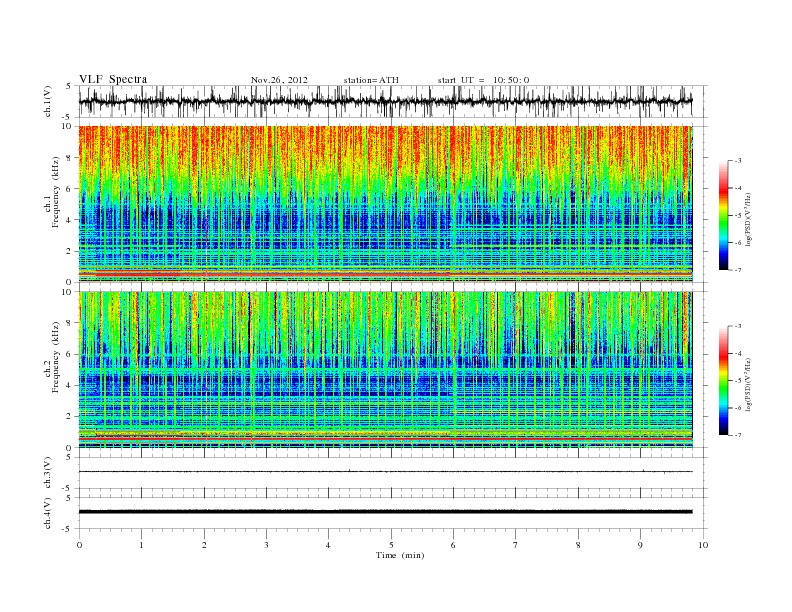This screenshot has width=792, height=612.
Task: Click tick label "5" on the Time axis
Action: click(x=391, y=545)
